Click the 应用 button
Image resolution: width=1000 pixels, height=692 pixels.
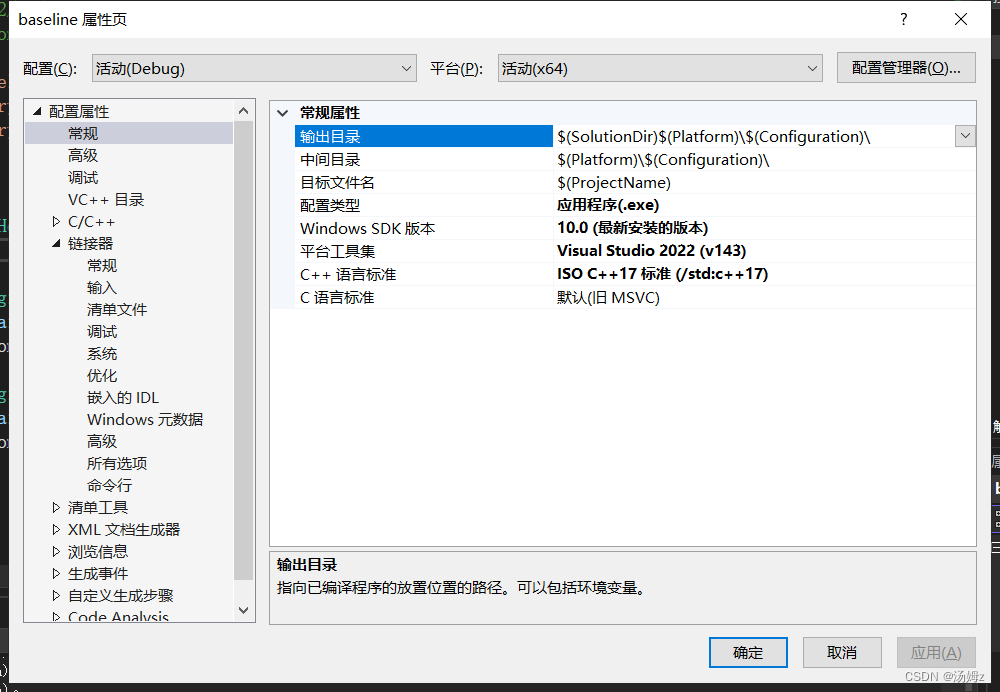935,652
